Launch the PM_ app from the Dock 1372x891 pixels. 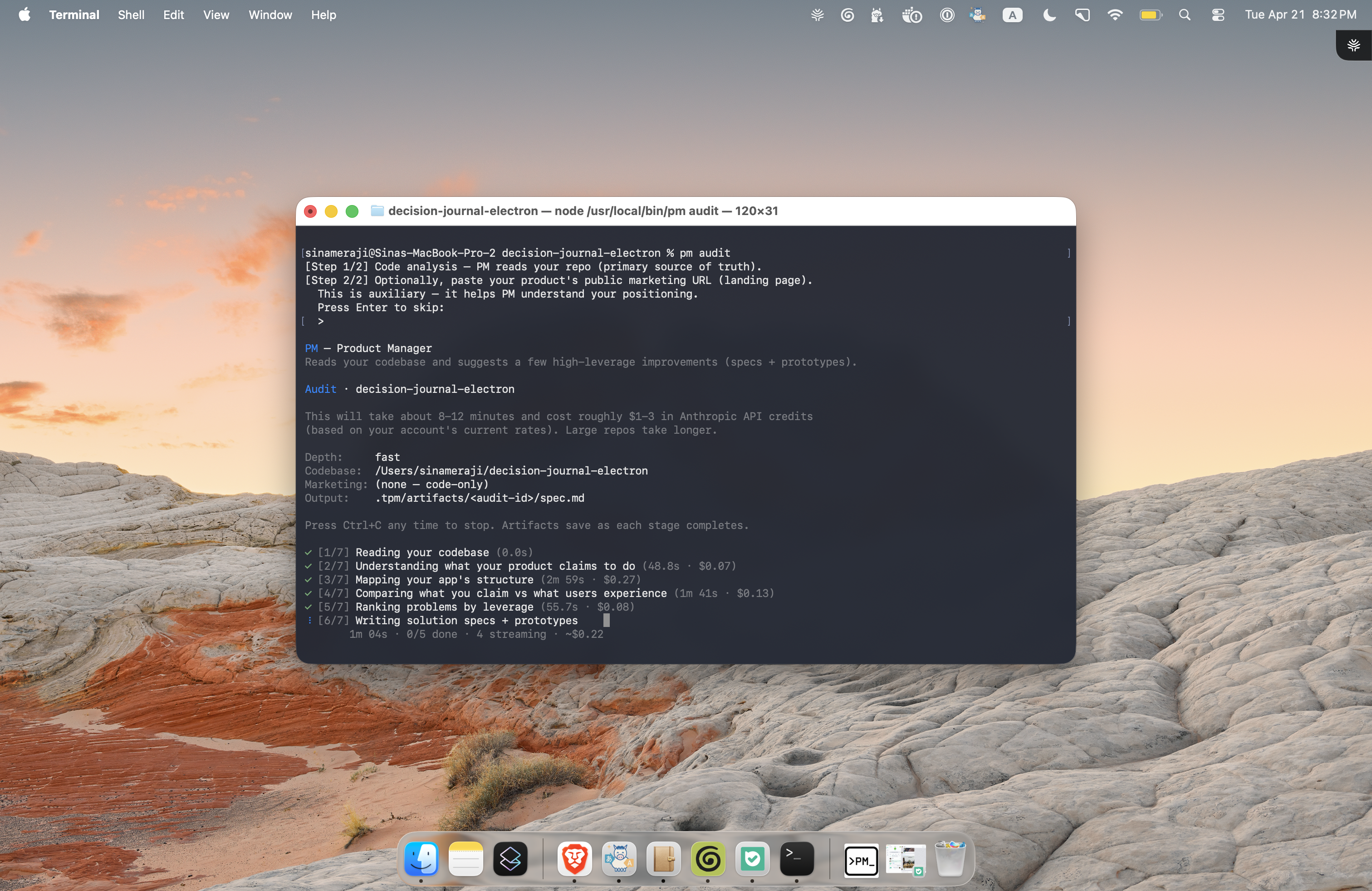click(860, 861)
